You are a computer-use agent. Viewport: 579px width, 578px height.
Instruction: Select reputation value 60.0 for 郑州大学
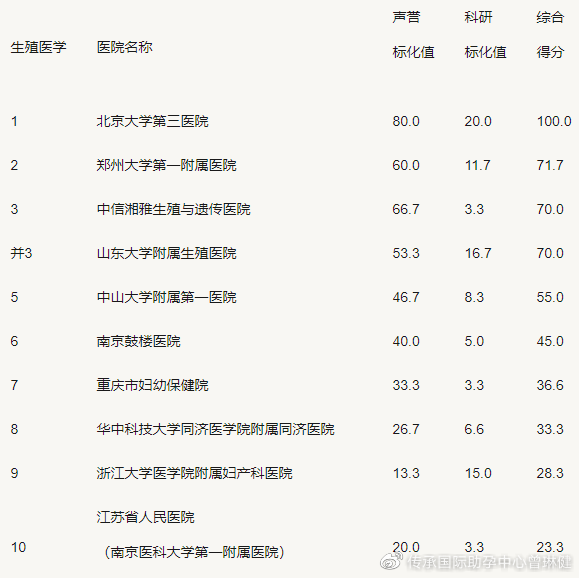coord(406,165)
